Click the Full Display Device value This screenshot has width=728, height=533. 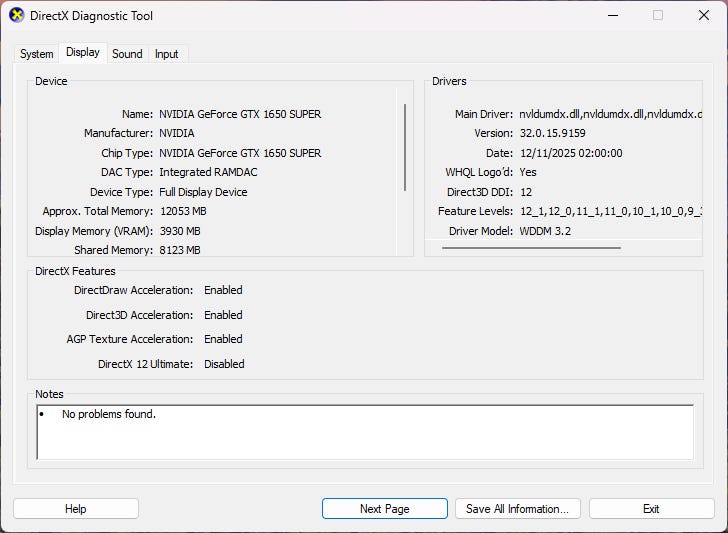click(203, 192)
